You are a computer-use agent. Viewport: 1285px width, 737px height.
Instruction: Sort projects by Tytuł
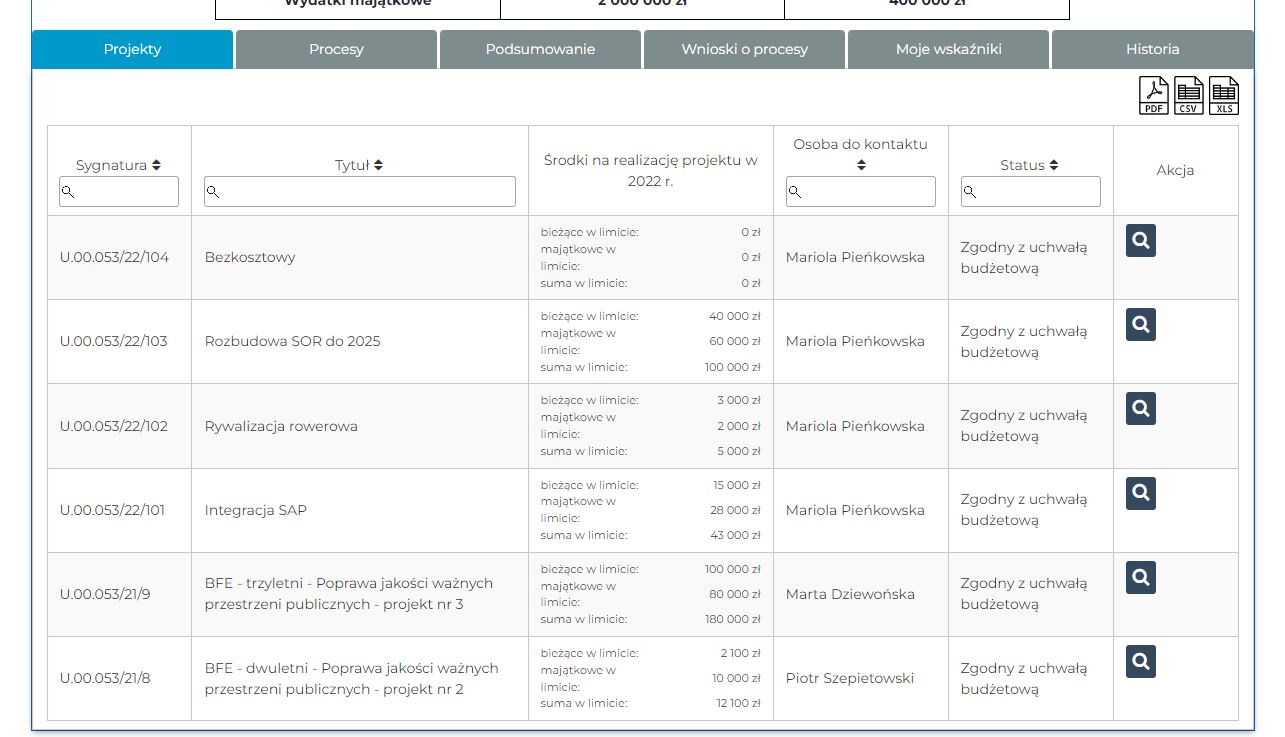click(x=378, y=165)
